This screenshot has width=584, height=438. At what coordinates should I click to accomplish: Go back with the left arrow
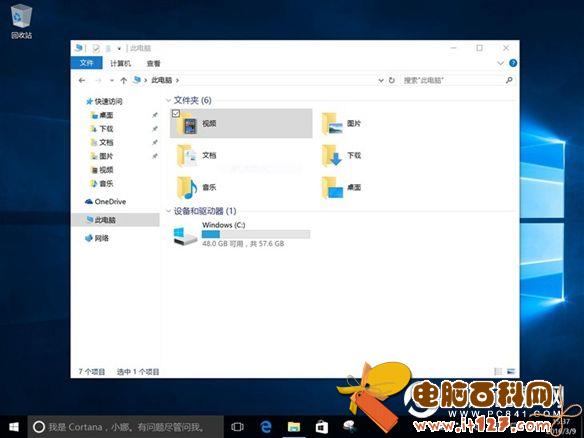coord(82,80)
